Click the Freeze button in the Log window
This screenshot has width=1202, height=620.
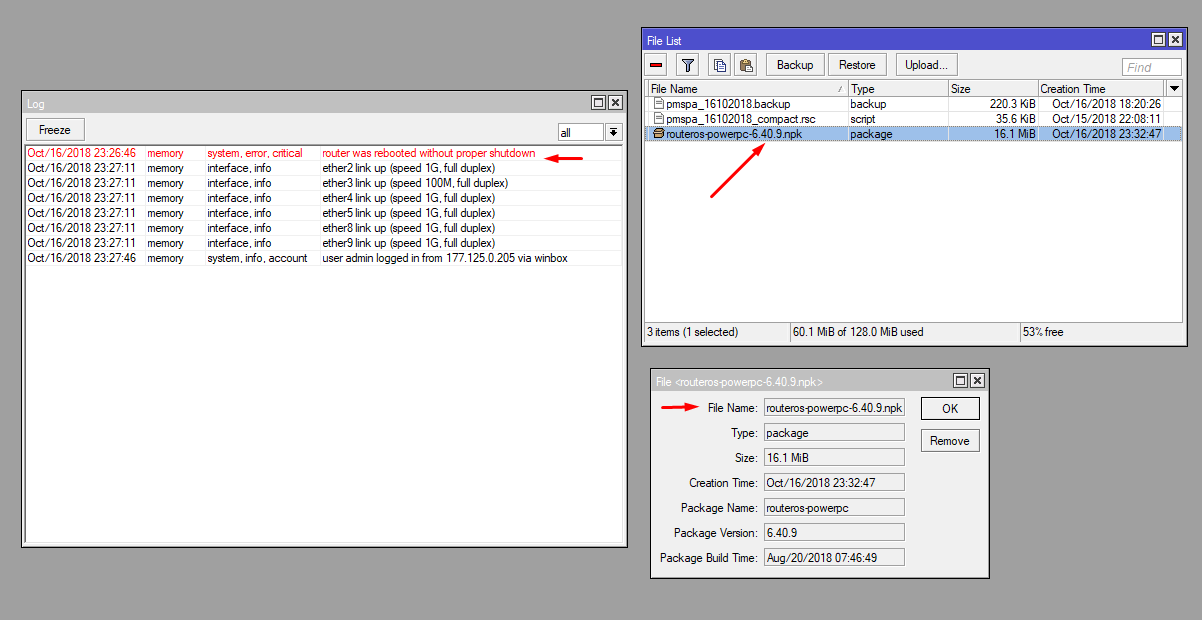click(55, 130)
